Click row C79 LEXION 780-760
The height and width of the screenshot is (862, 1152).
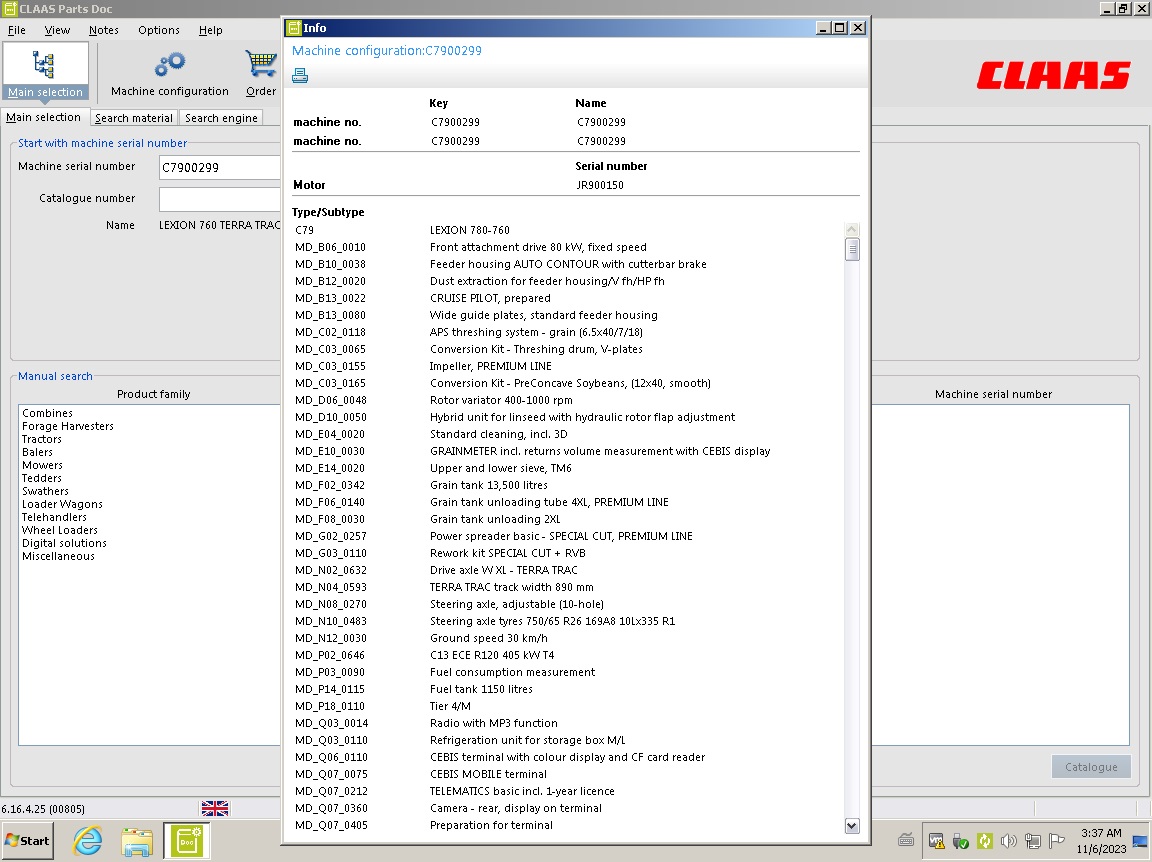pyautogui.click(x=567, y=230)
